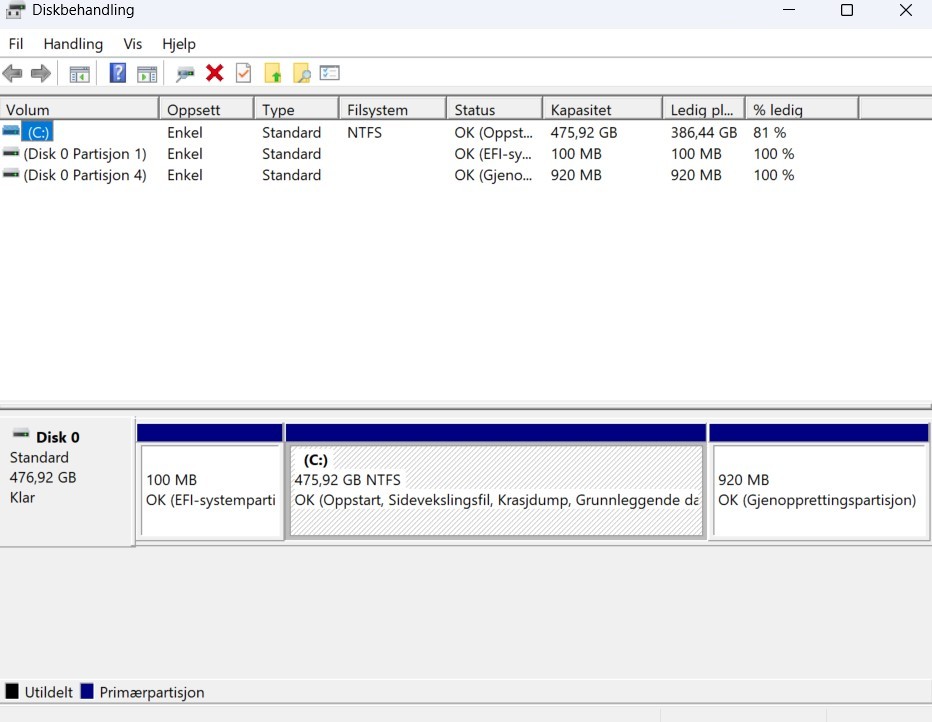
Task: Click the Forward navigation arrow
Action: [x=39, y=72]
